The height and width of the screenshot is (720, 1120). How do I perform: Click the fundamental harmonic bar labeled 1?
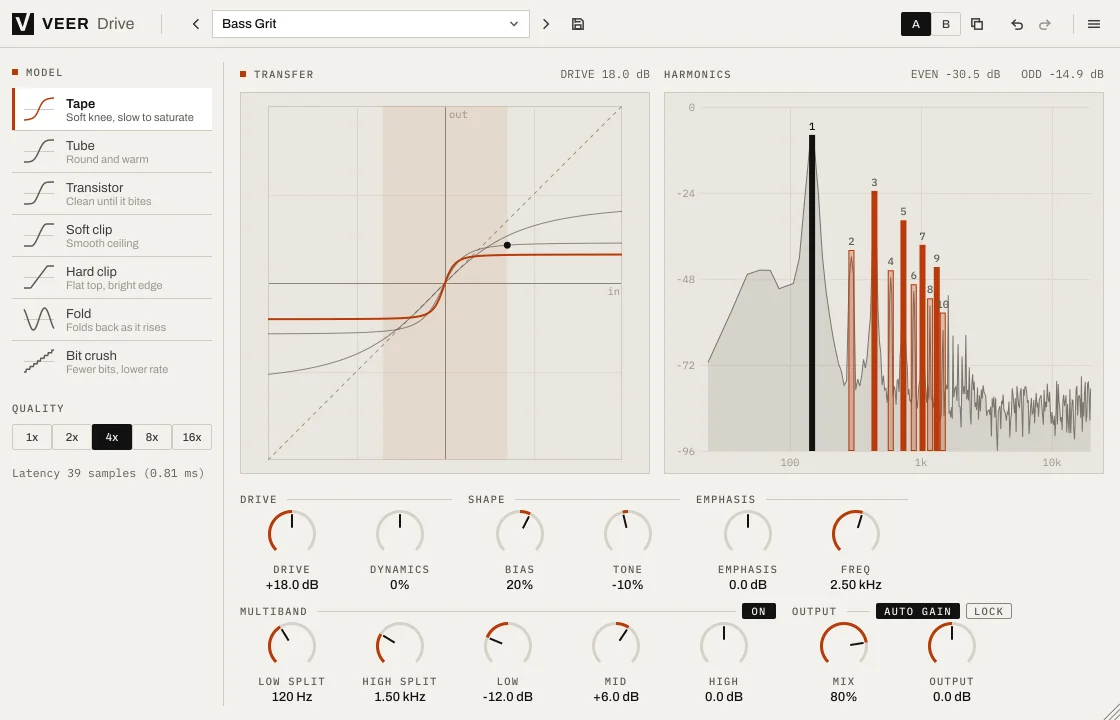pyautogui.click(x=812, y=293)
